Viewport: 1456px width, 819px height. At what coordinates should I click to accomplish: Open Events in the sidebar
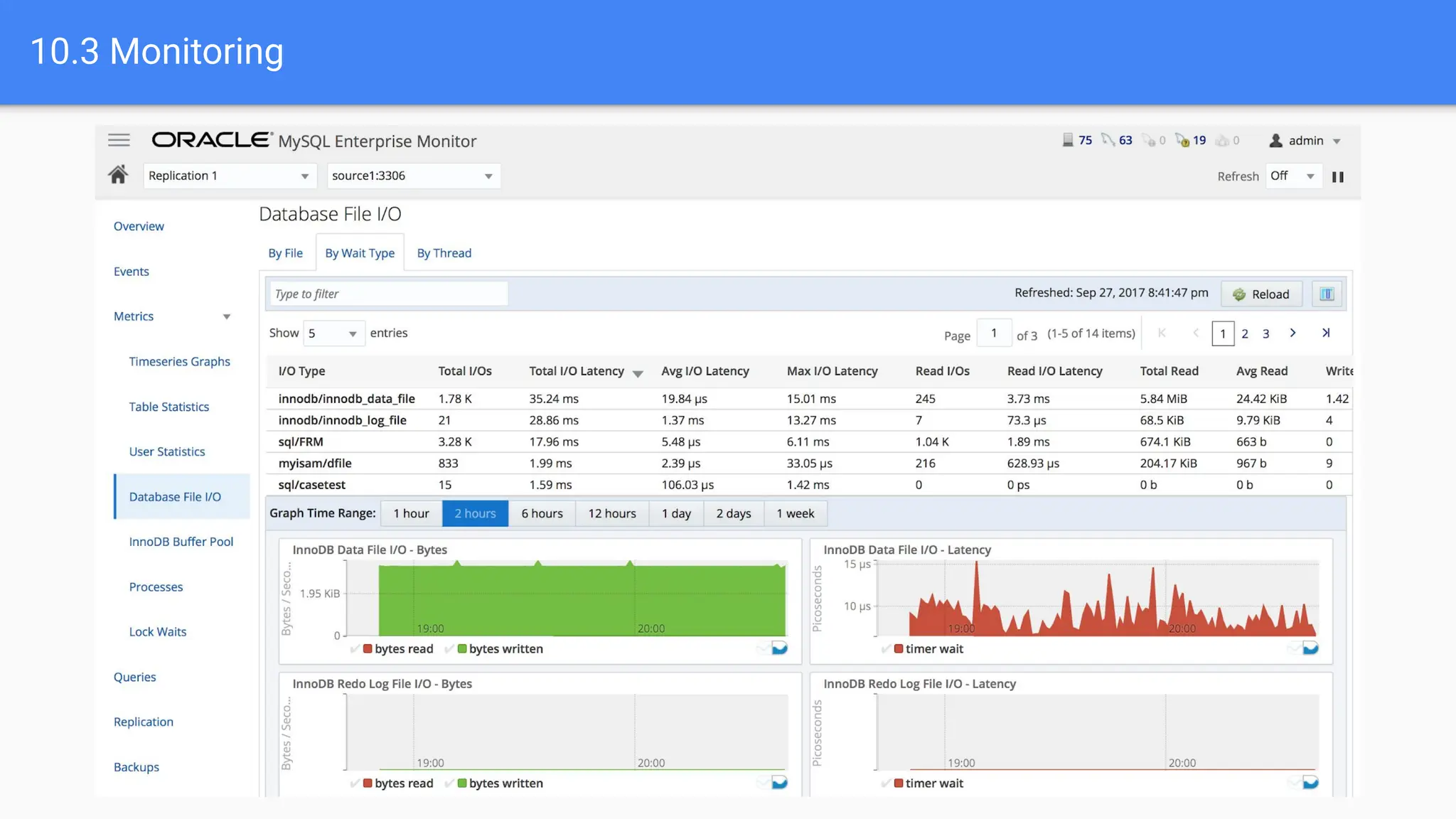pos(132,271)
